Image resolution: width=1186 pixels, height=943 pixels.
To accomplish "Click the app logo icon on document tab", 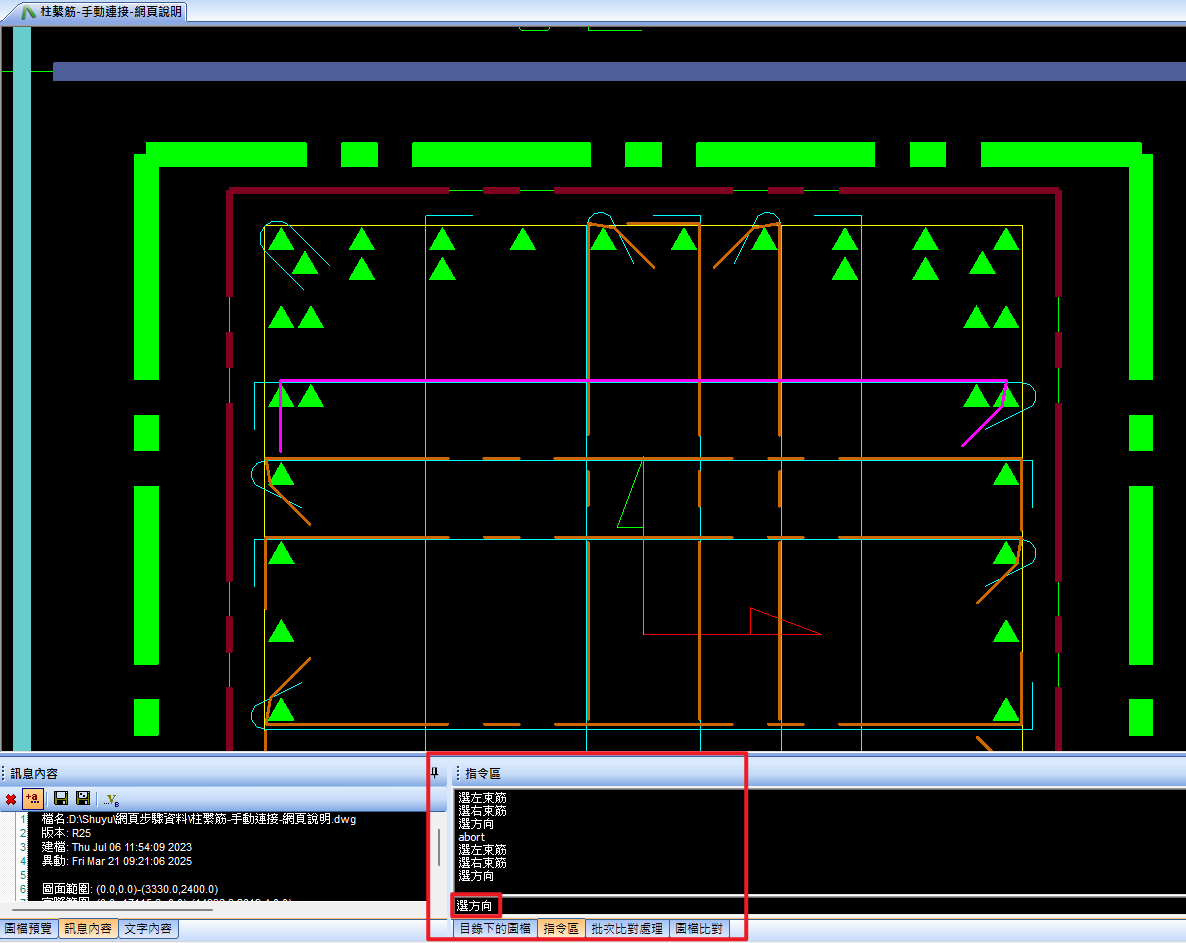I will pos(27,11).
